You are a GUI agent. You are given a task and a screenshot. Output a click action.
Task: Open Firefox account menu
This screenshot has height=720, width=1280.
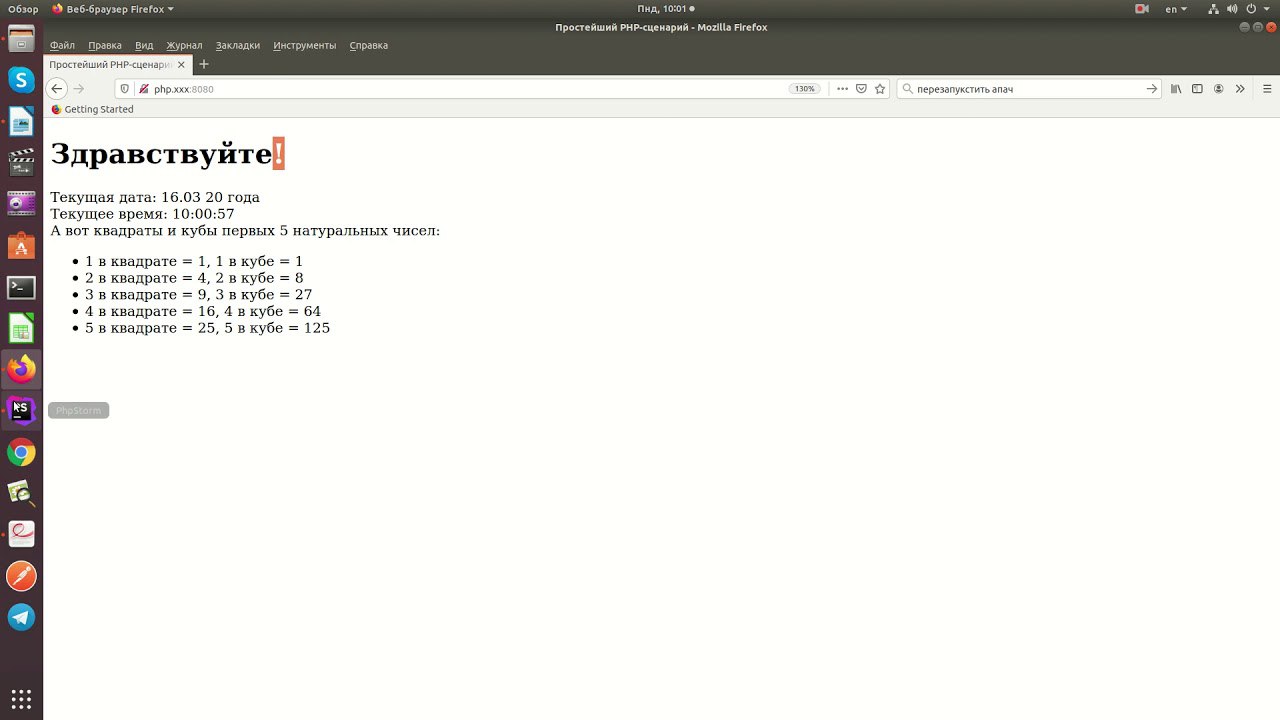coord(1218,89)
